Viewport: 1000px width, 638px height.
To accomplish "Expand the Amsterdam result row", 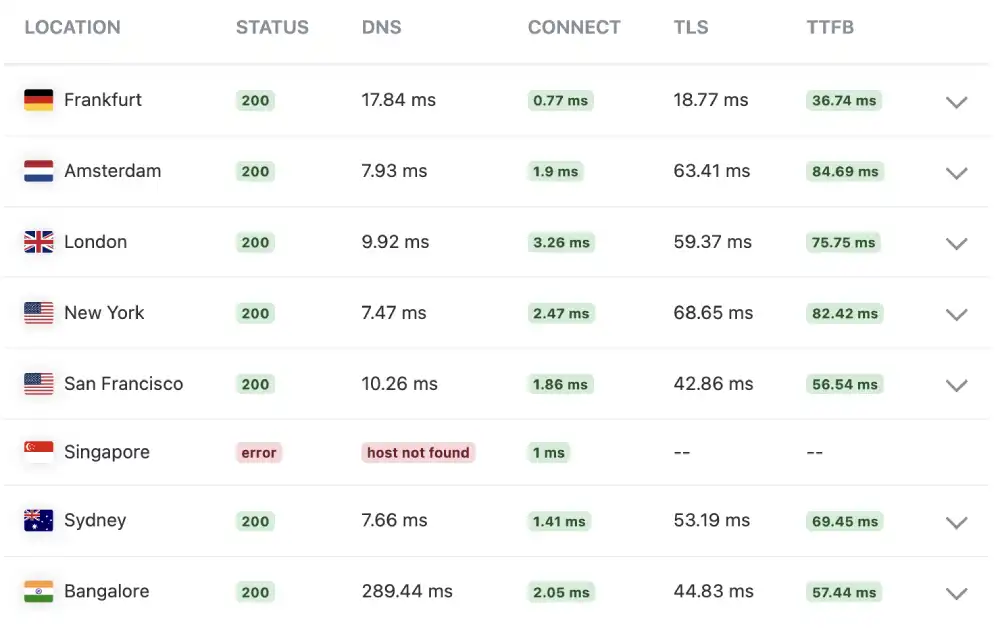I will coord(956,173).
